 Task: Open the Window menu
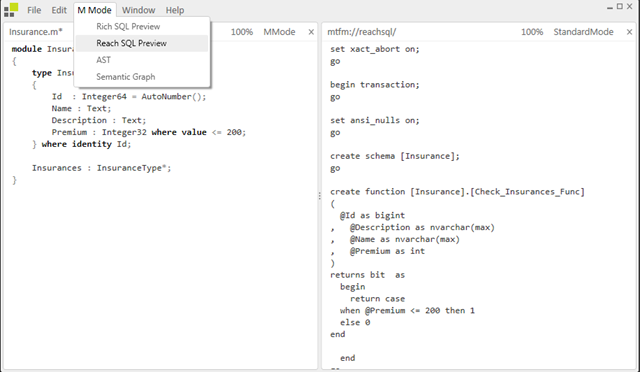pyautogui.click(x=138, y=10)
